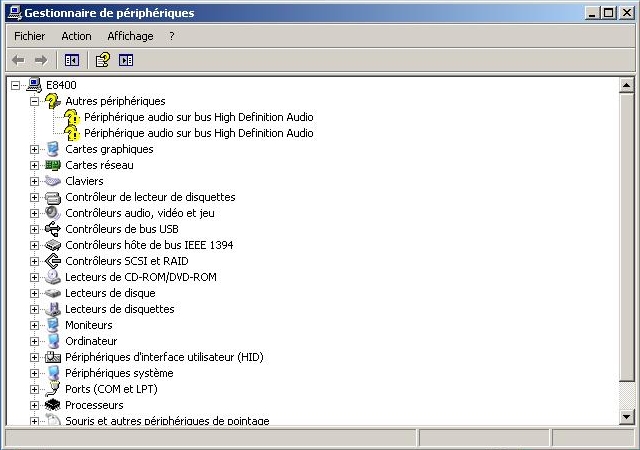The width and height of the screenshot is (640, 450).
Task: Expand the Ports (COM et LPT) node
Action: point(34,390)
